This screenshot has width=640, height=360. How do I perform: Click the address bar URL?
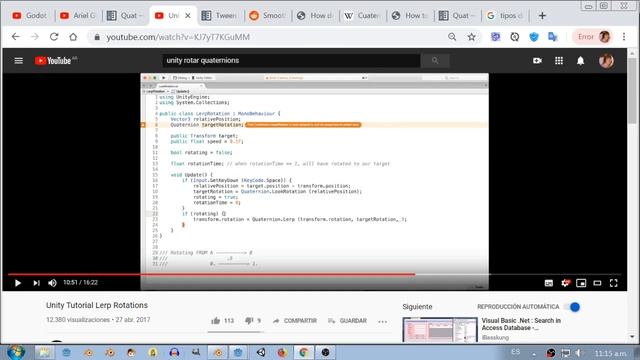coord(178,37)
